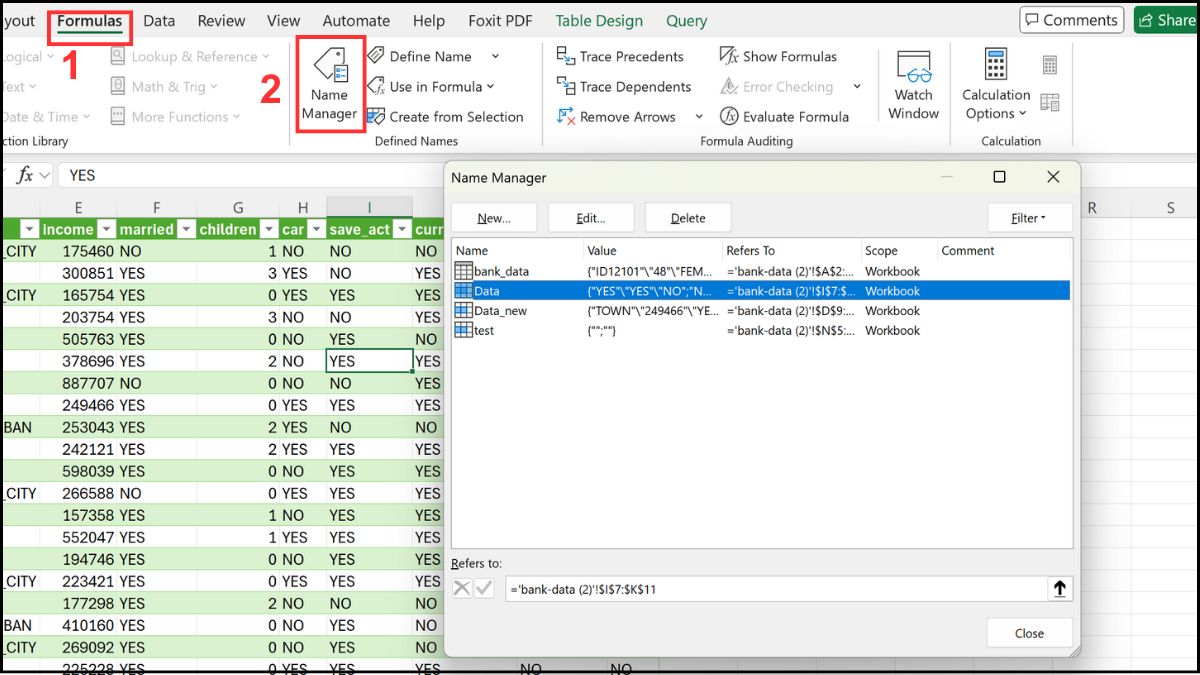Screen dimensions: 1200x675
Task: Click the Insert Function fx icon
Action: point(27,175)
